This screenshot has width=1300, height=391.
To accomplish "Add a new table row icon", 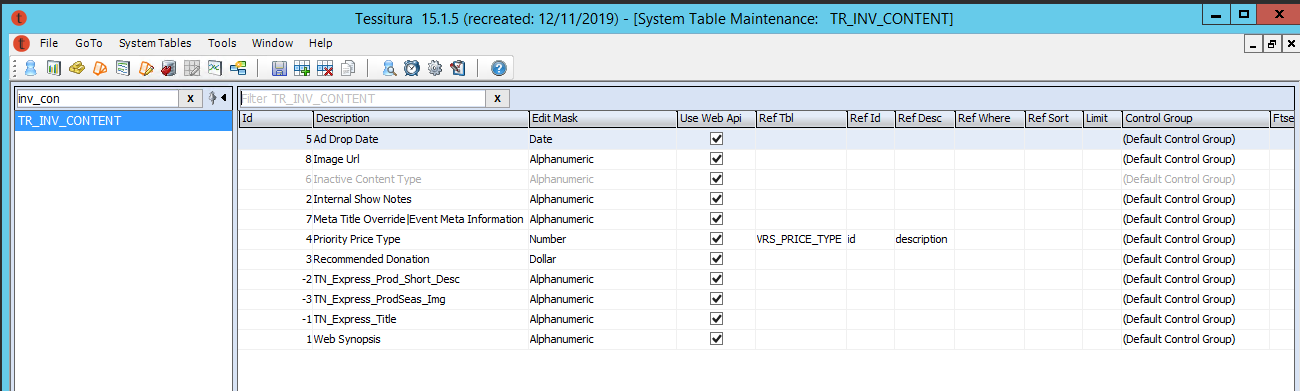I will [302, 68].
